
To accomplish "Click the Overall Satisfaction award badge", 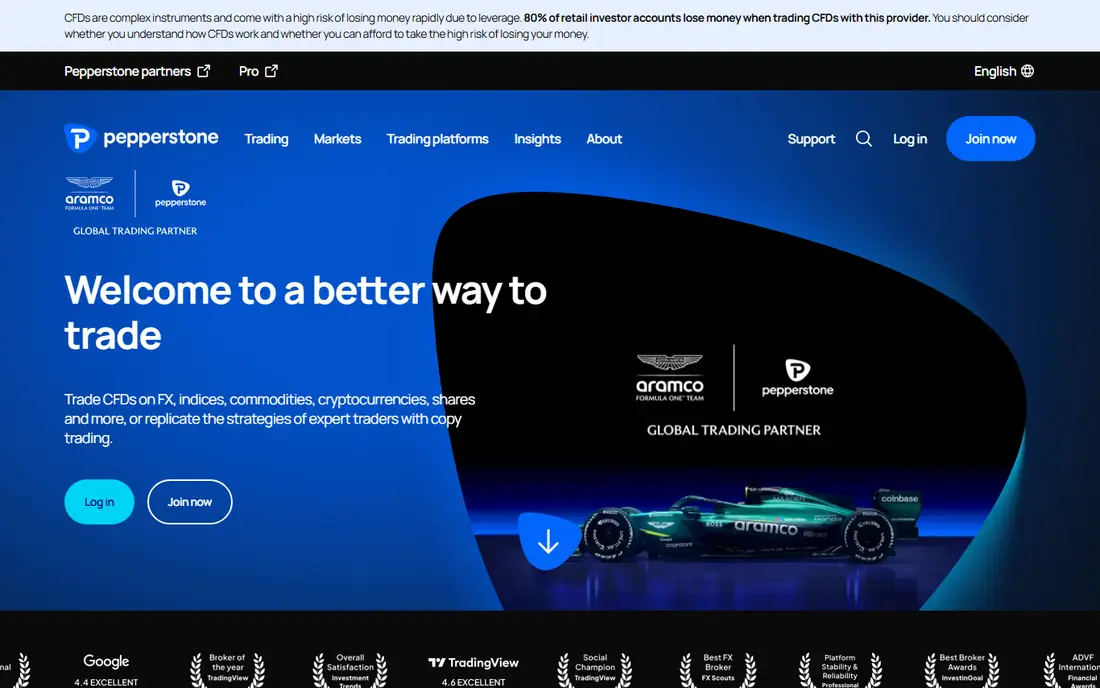I will 350,670.
